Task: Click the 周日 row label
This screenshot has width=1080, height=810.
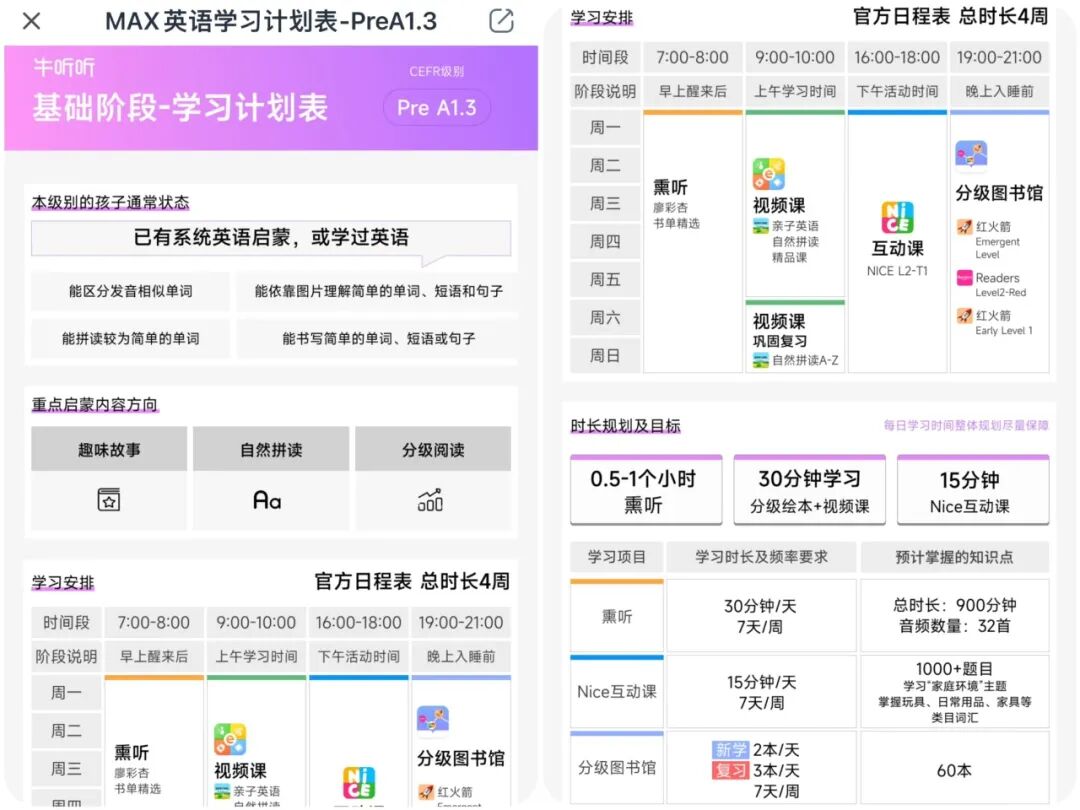Action: click(x=605, y=356)
